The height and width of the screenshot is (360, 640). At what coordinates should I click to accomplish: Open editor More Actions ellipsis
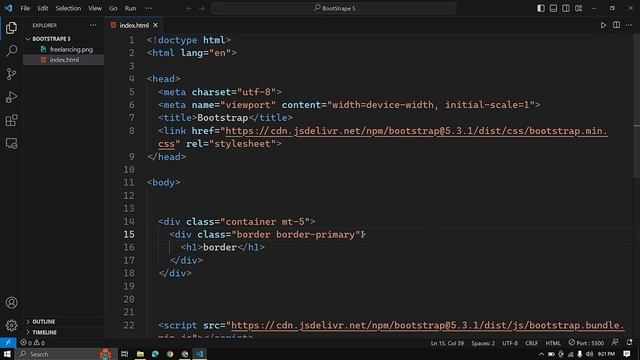629,25
